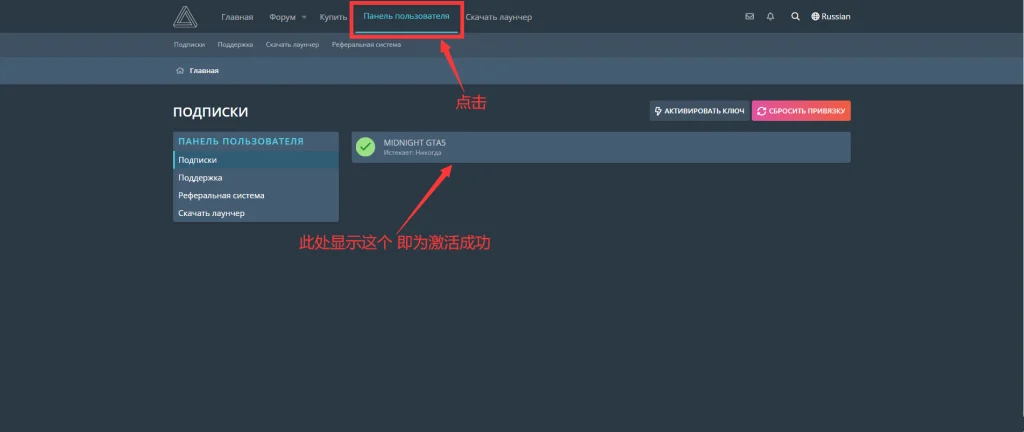Open the messages envelope icon
Screen dimensions: 1024x432
point(750,17)
